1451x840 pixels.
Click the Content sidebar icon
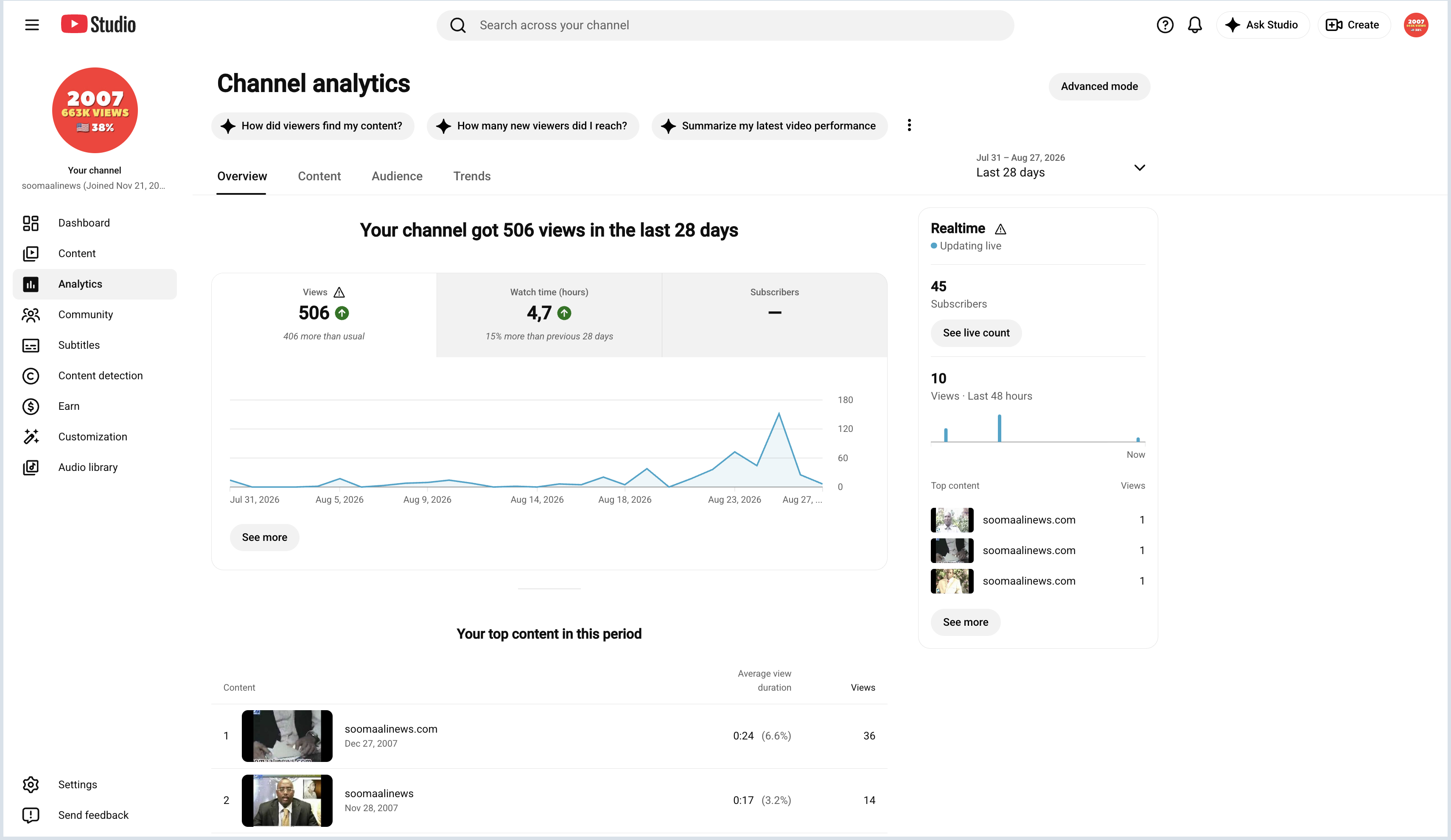[31, 253]
